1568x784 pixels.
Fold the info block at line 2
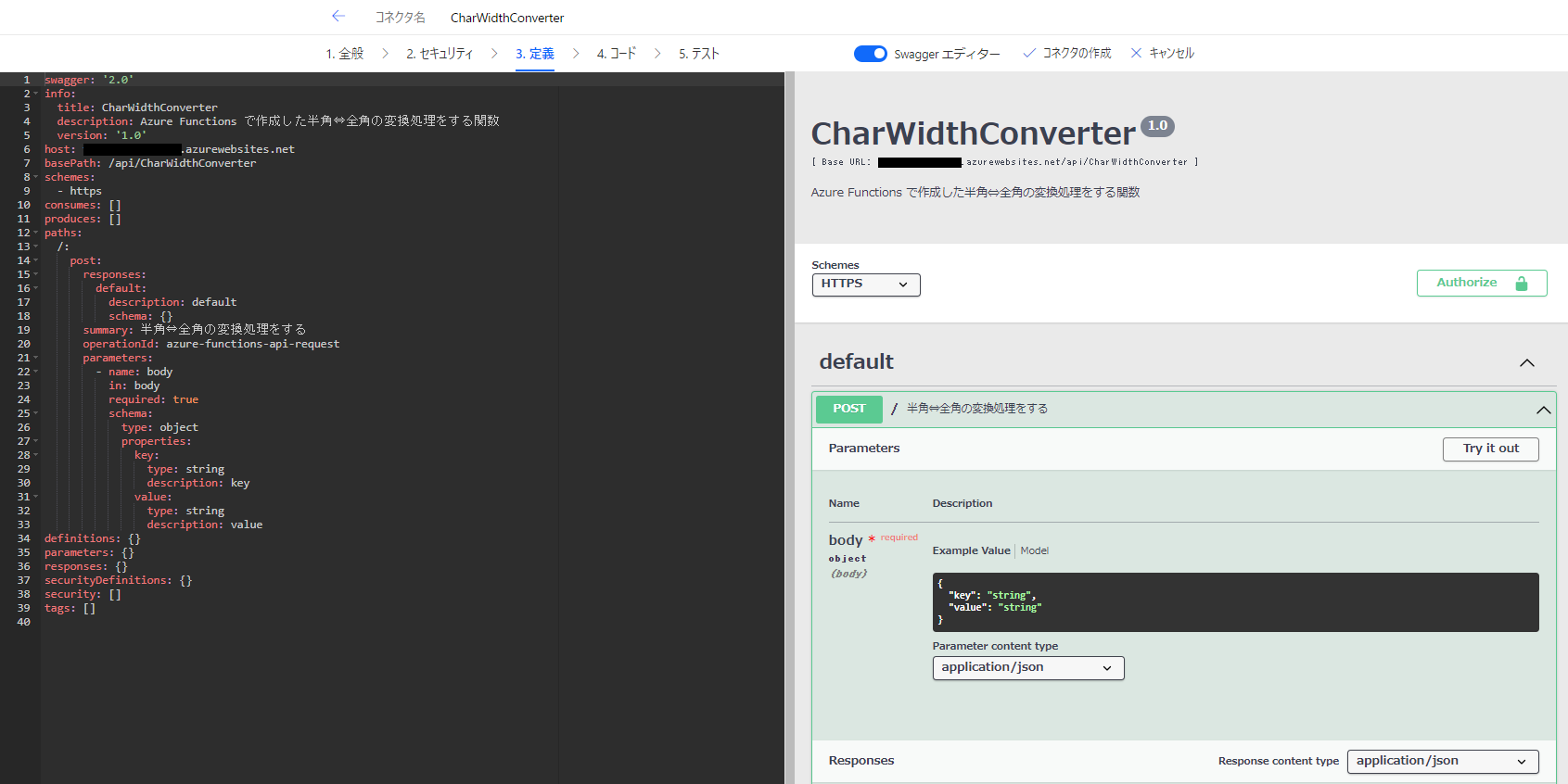point(35,94)
